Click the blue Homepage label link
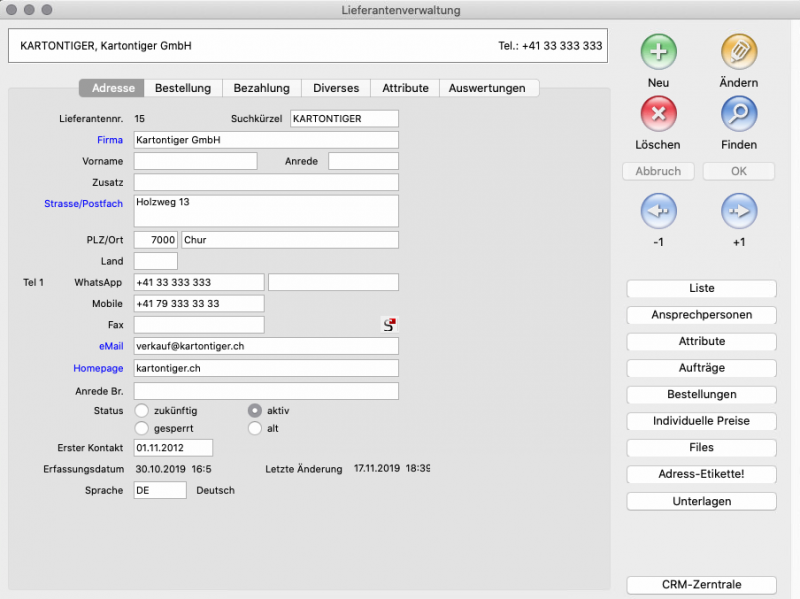800x599 pixels. pos(96,368)
